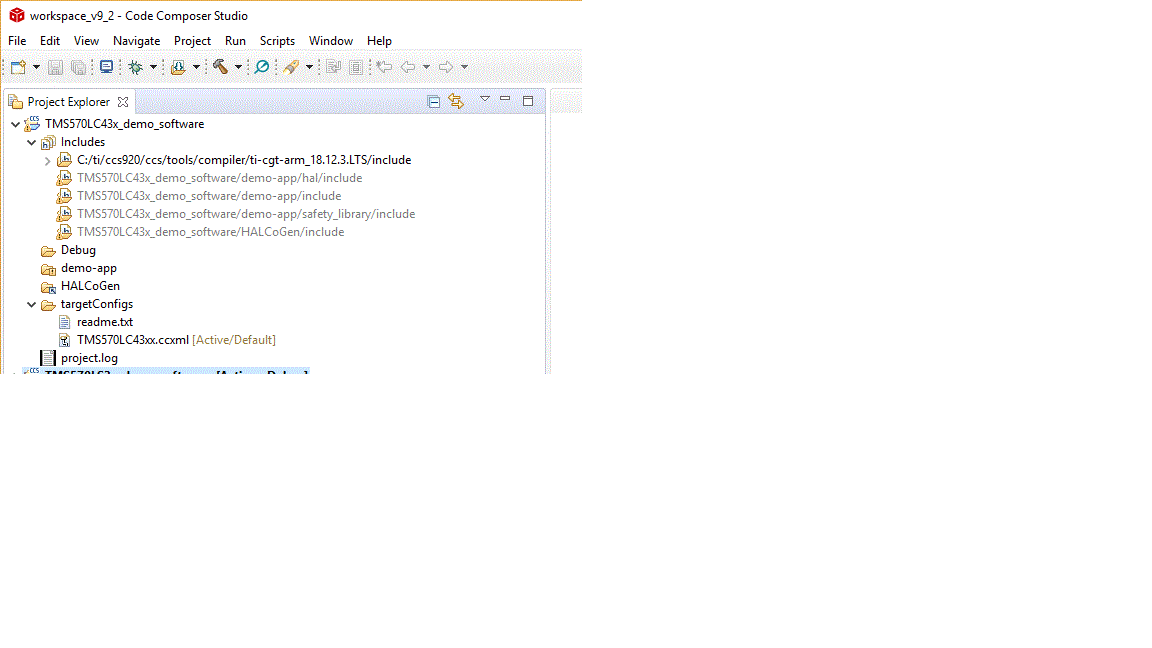Collapse the TMS570LC43x_demo_software project node

[15, 125]
